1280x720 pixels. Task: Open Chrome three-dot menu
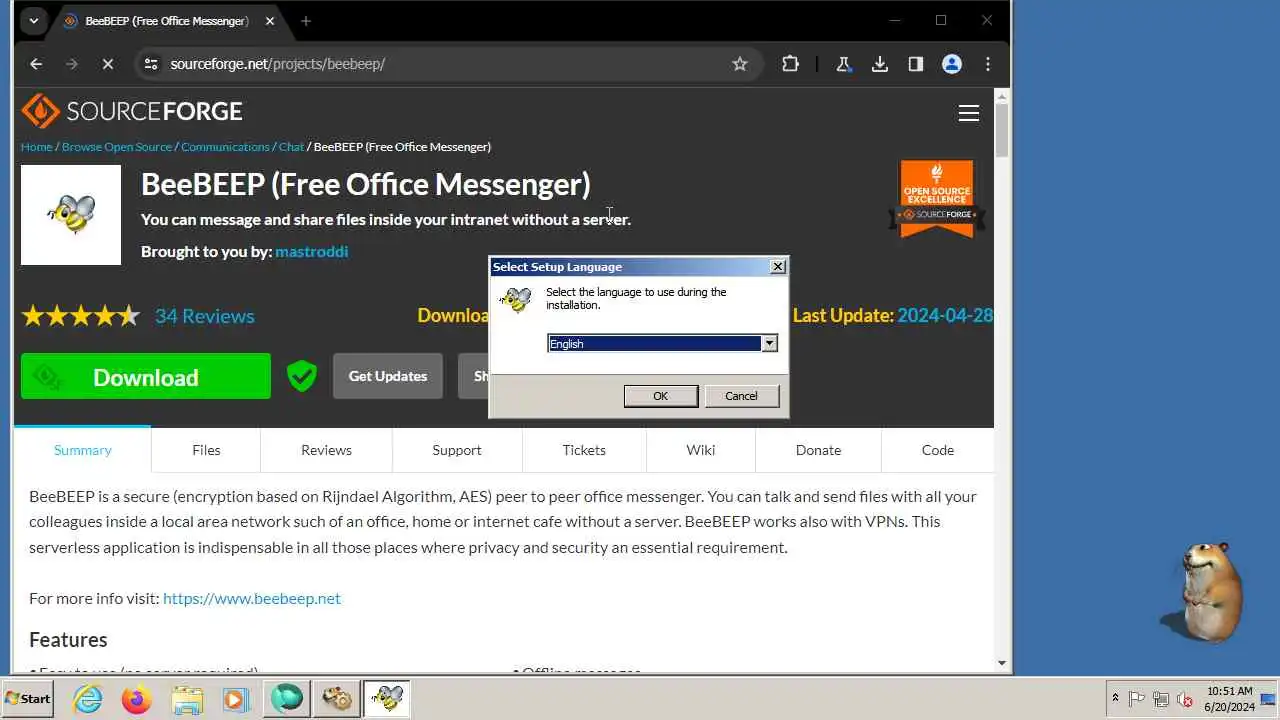[988, 64]
